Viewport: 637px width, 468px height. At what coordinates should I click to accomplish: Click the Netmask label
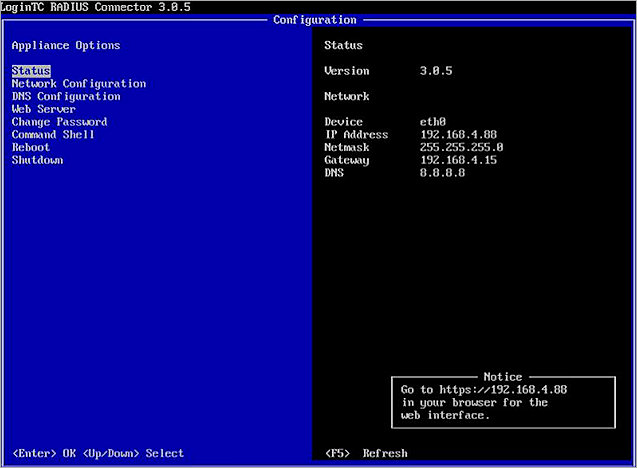(x=347, y=147)
